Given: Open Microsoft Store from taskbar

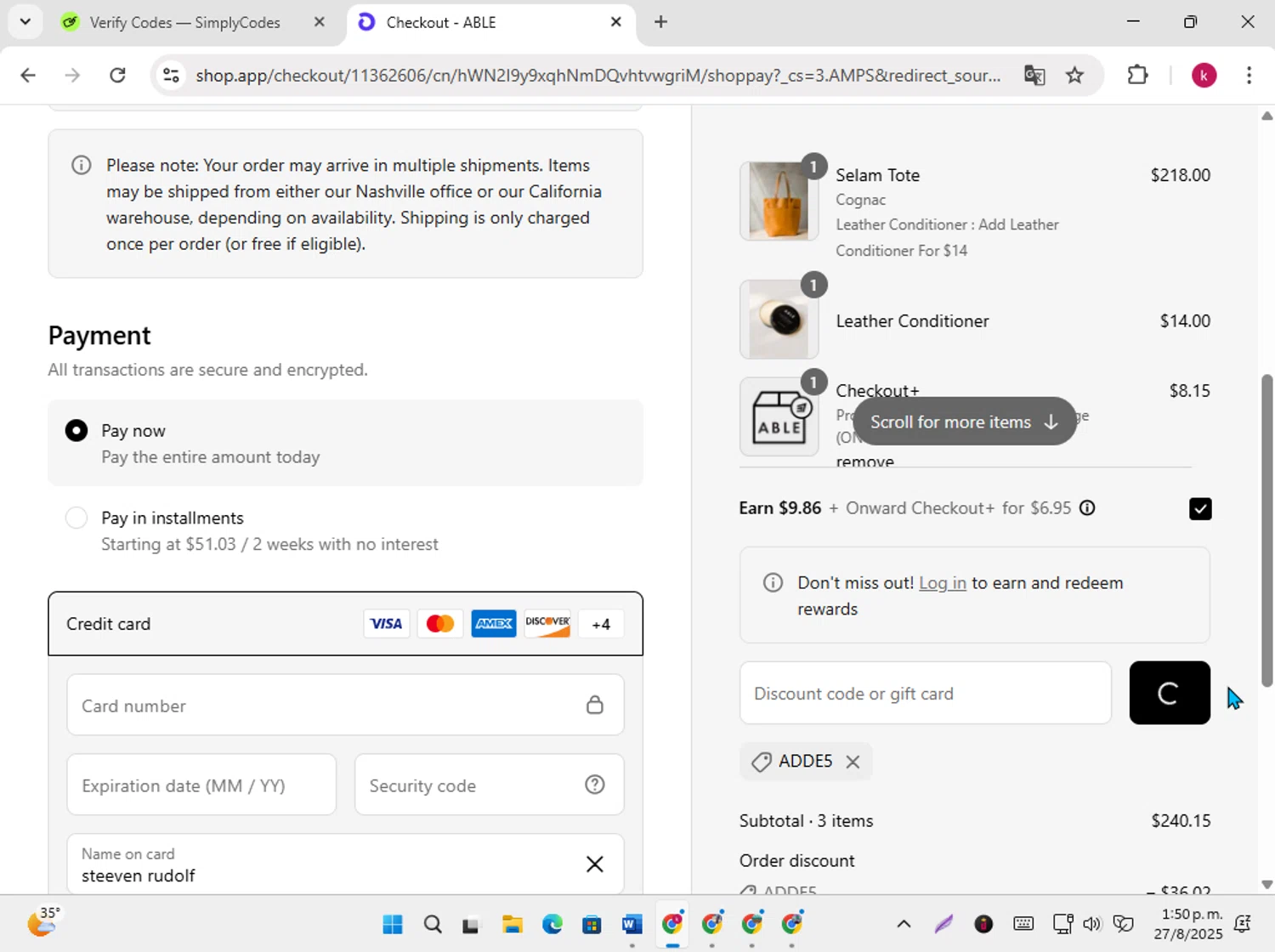Looking at the screenshot, I should coord(592,924).
